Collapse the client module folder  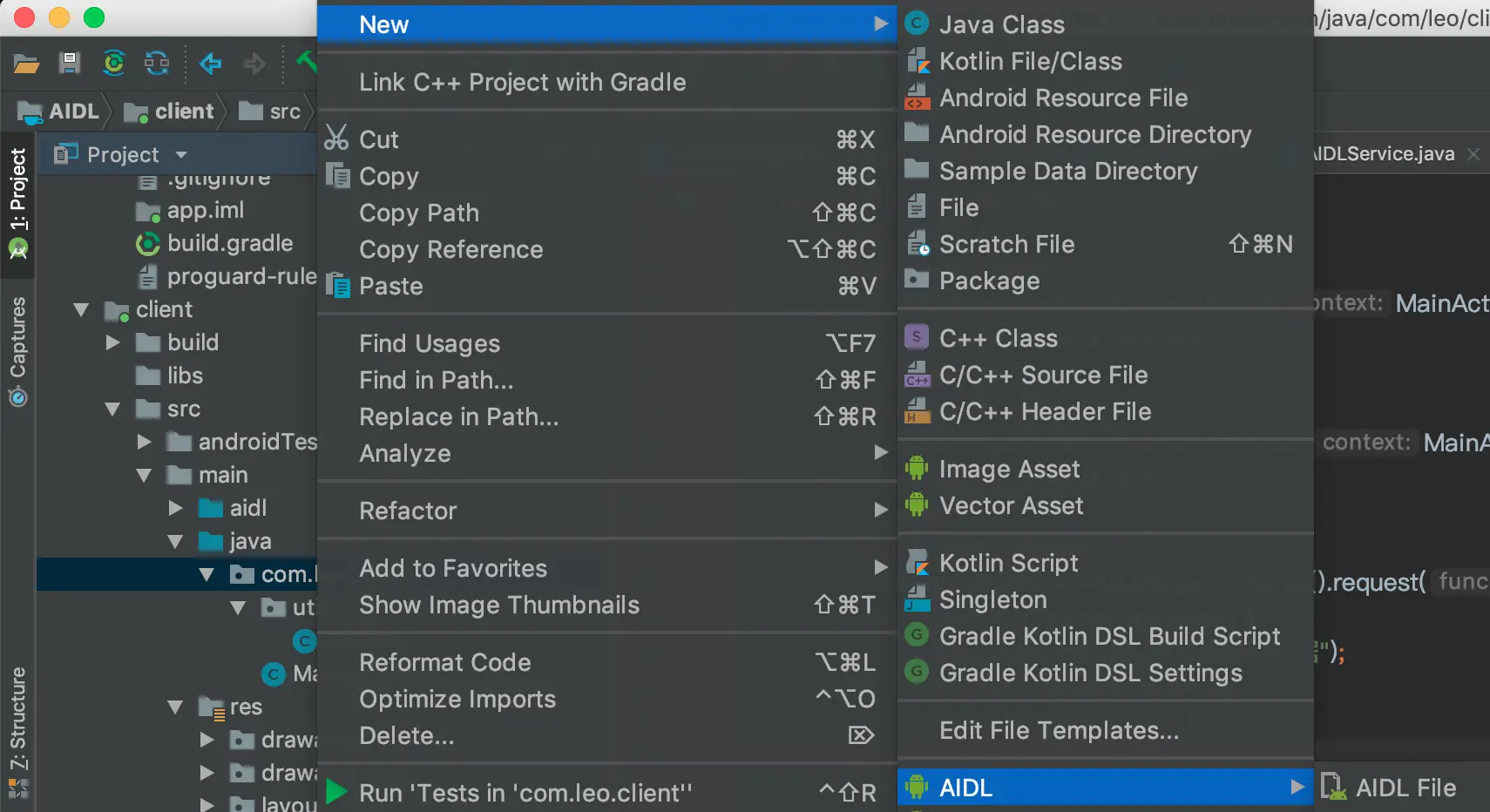82,310
